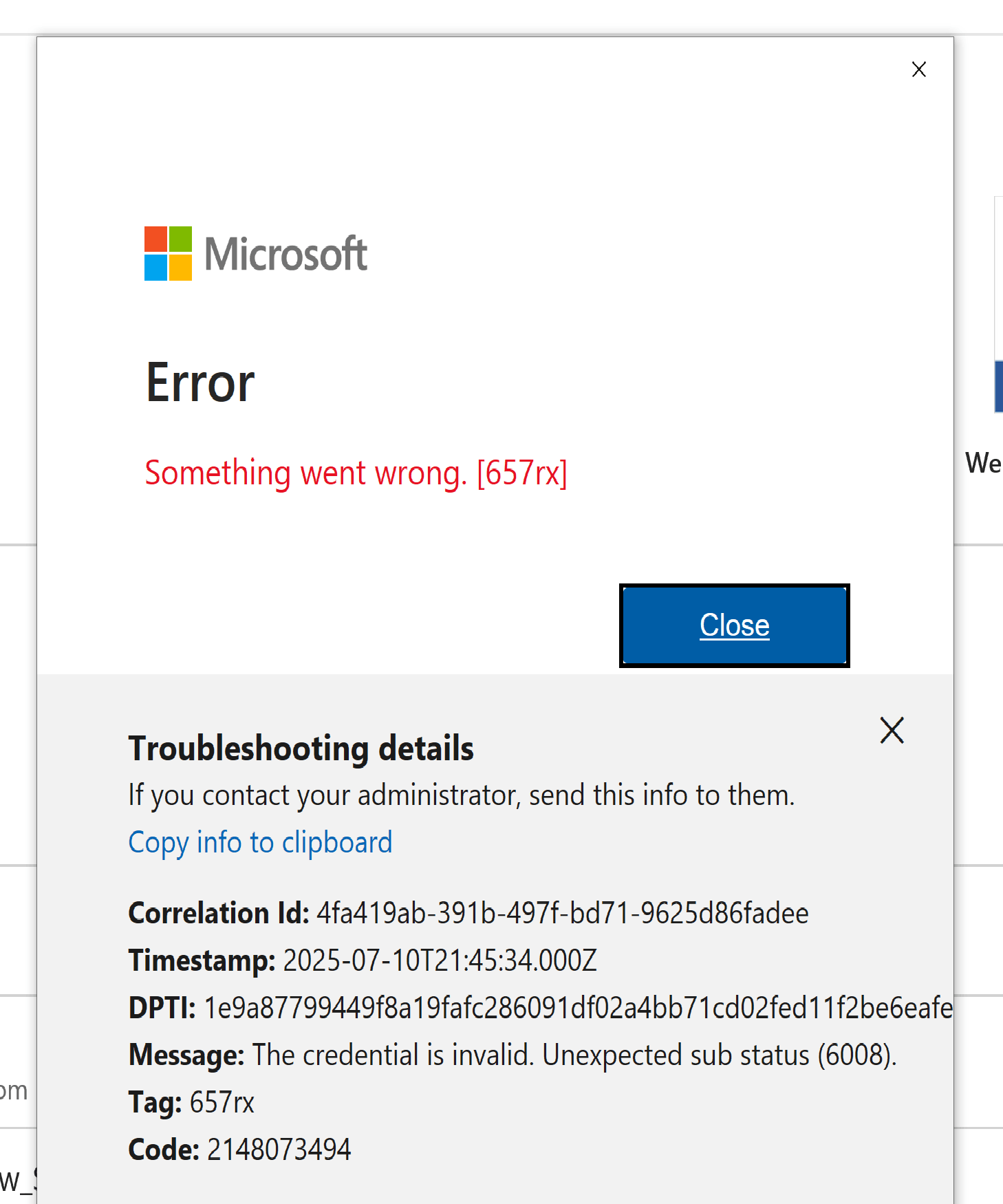The width and height of the screenshot is (1003, 1204).
Task: Dismiss the Troubleshooting details panel with its X
Action: (x=892, y=730)
